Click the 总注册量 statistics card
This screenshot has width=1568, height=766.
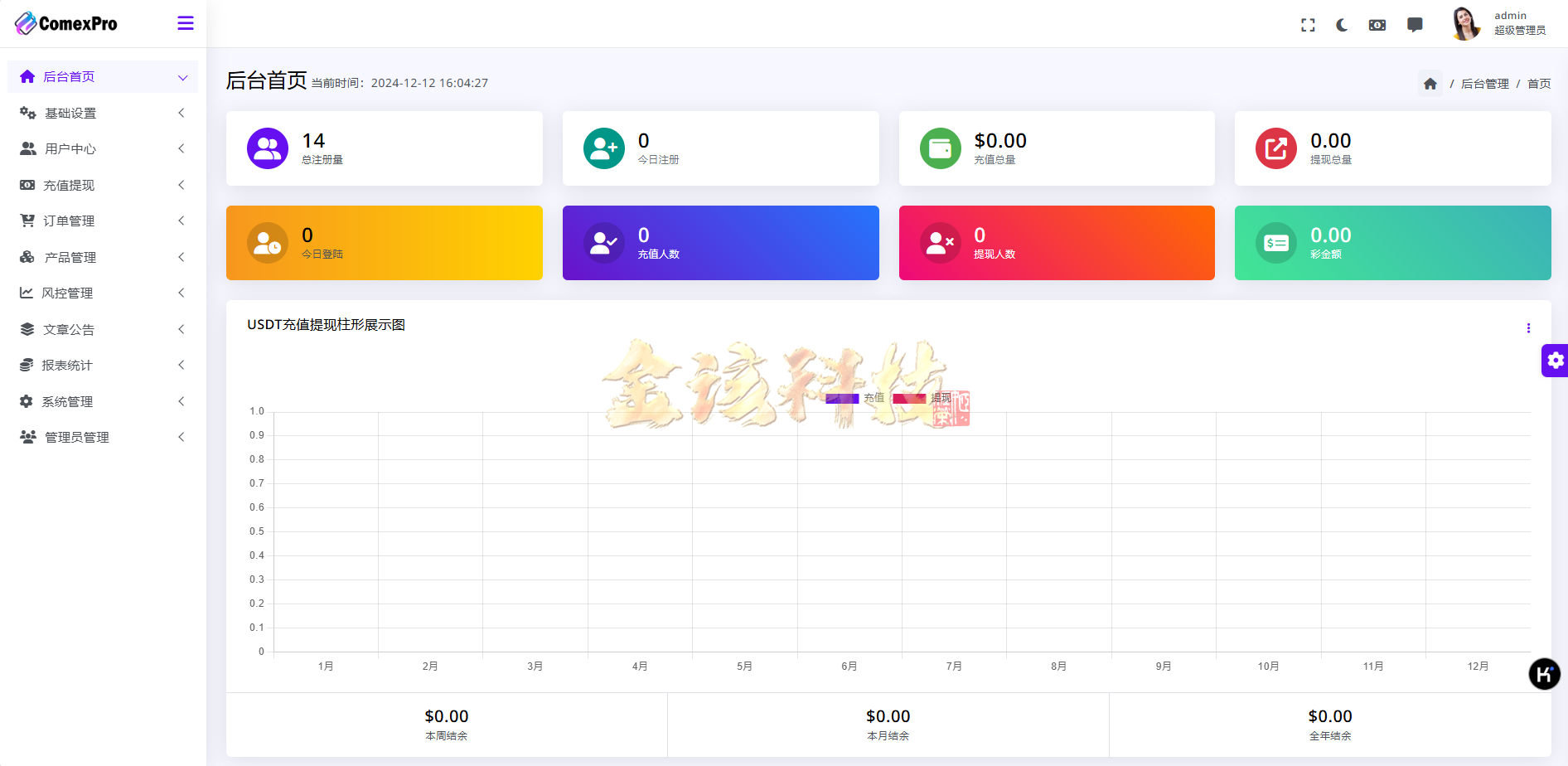coord(385,148)
